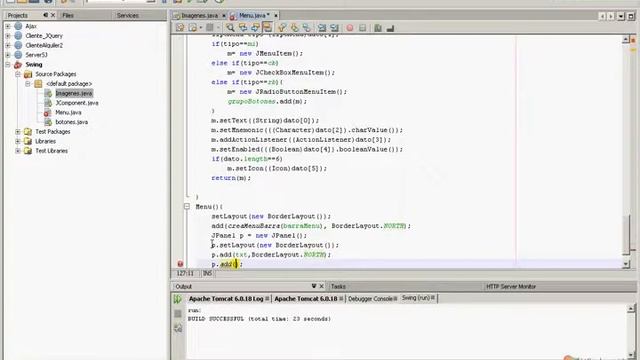Click the Comment lines icon
Screen dimensions: 640x360
coord(378,28)
